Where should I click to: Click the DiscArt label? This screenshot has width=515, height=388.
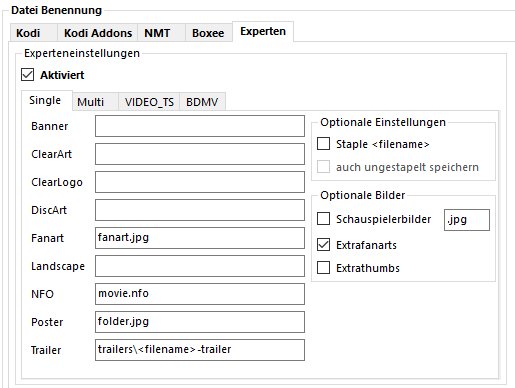point(49,210)
